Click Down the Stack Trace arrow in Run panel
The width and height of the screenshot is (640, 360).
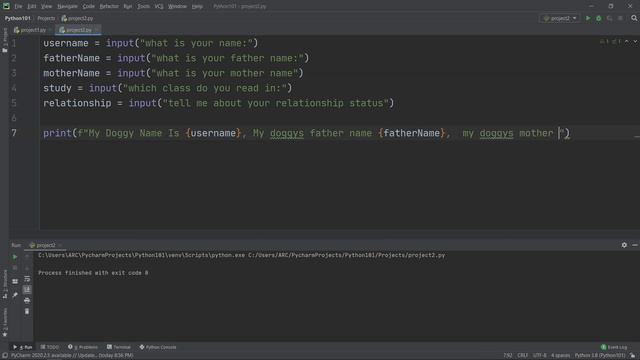point(27,268)
